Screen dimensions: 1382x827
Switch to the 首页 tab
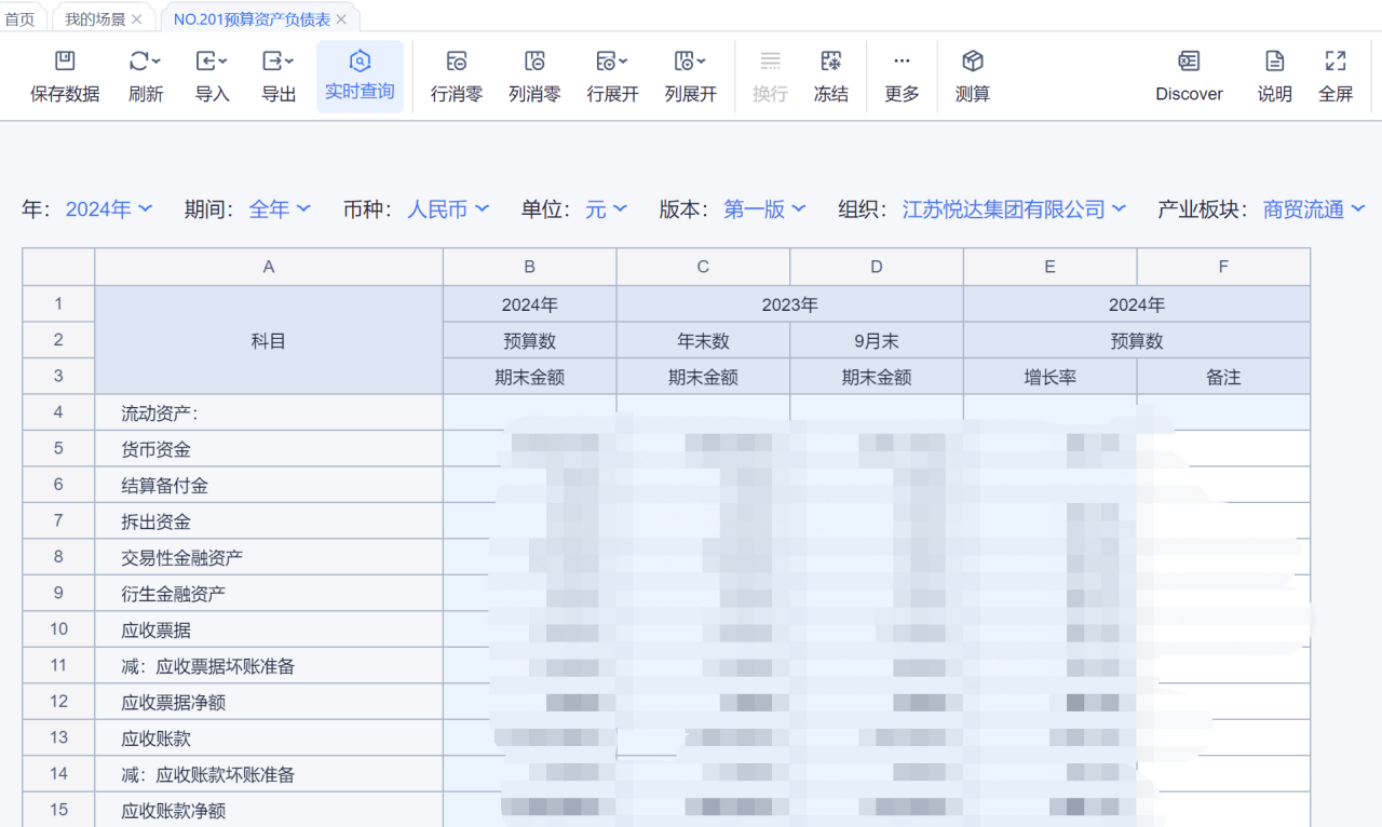[20, 19]
